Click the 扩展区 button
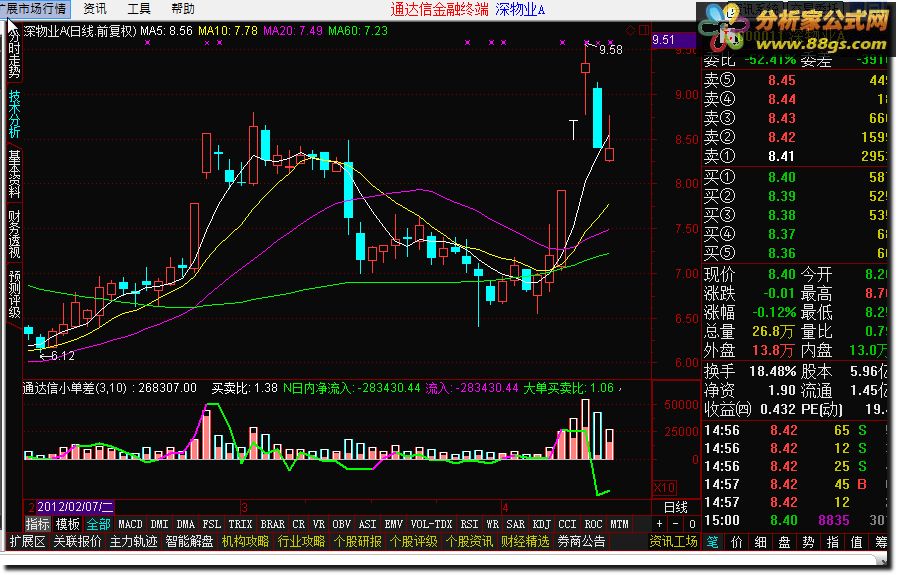 (x=27, y=541)
